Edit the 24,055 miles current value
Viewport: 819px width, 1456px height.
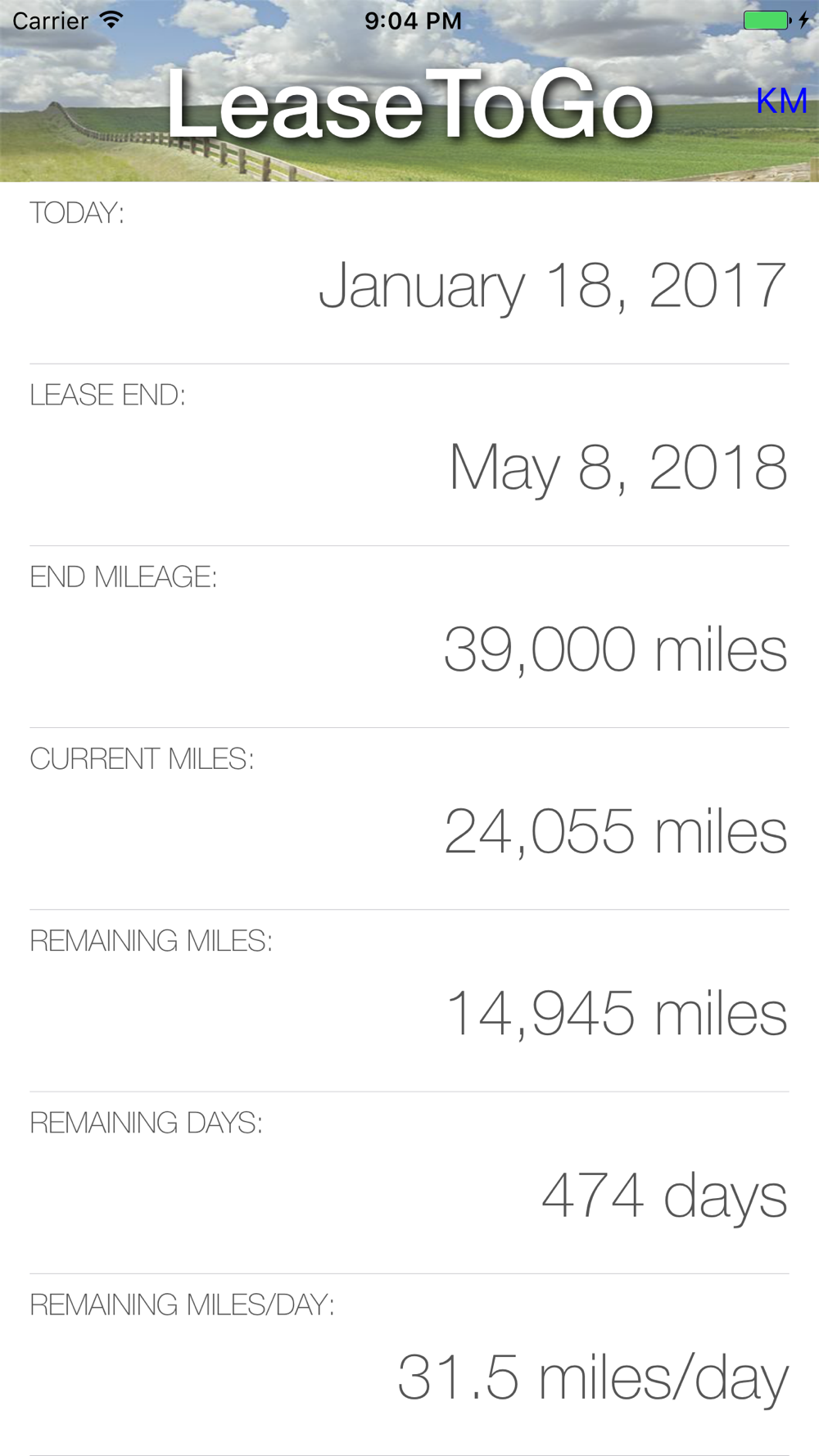tap(615, 831)
